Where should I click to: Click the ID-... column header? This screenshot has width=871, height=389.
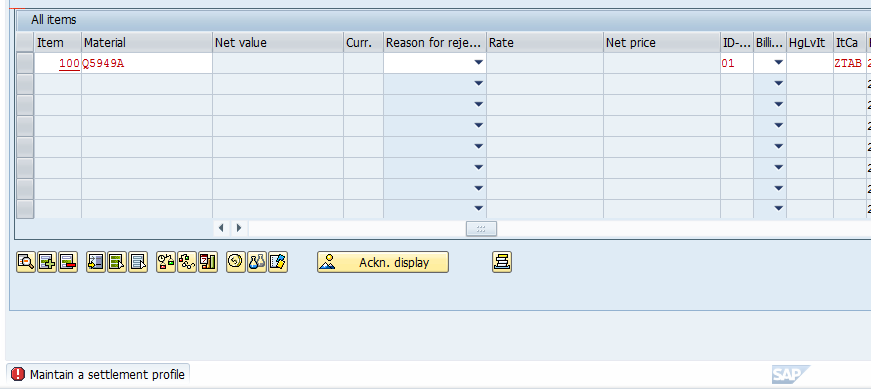(x=737, y=42)
